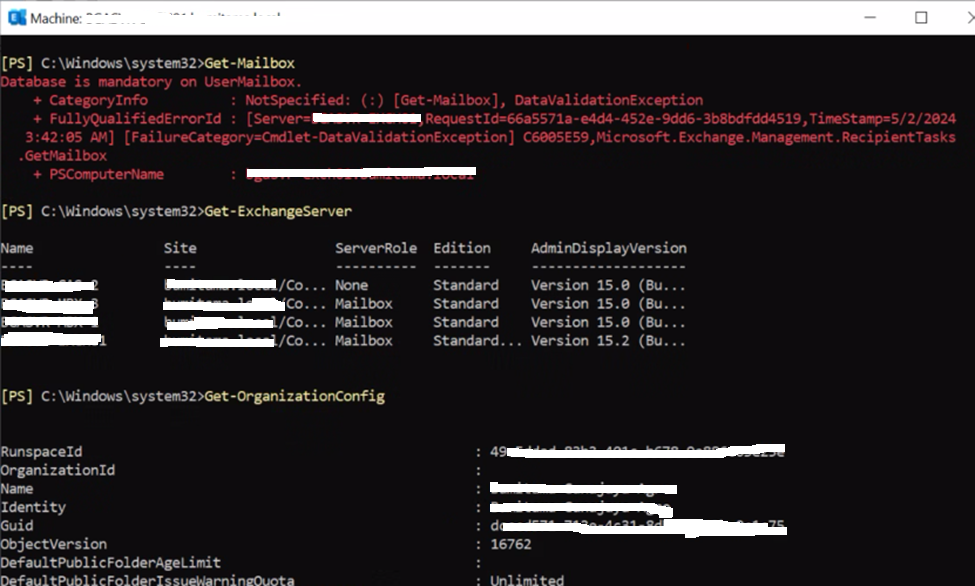Select the 'FullyQualifiedErrorId' error label
This screenshot has width=975, height=586.
(x=135, y=119)
